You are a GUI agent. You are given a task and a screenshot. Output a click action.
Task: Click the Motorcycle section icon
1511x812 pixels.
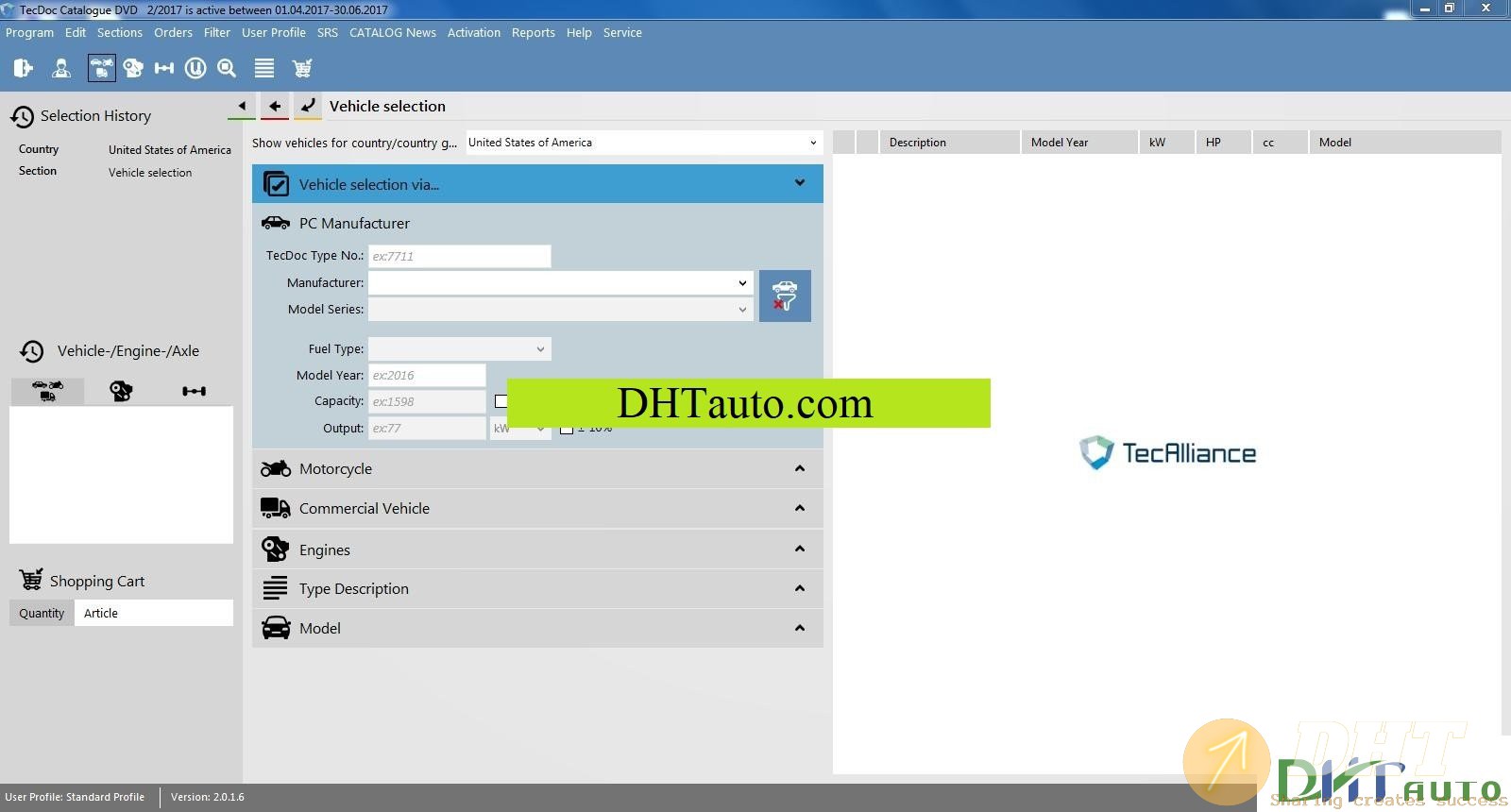[276, 468]
